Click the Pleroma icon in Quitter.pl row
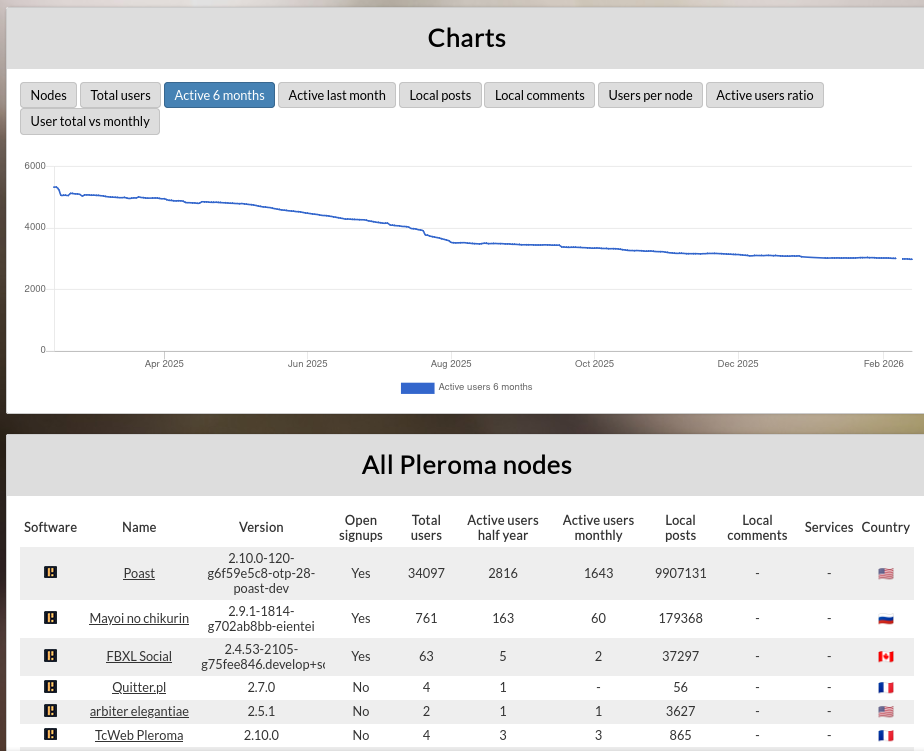 pyautogui.click(x=50, y=687)
